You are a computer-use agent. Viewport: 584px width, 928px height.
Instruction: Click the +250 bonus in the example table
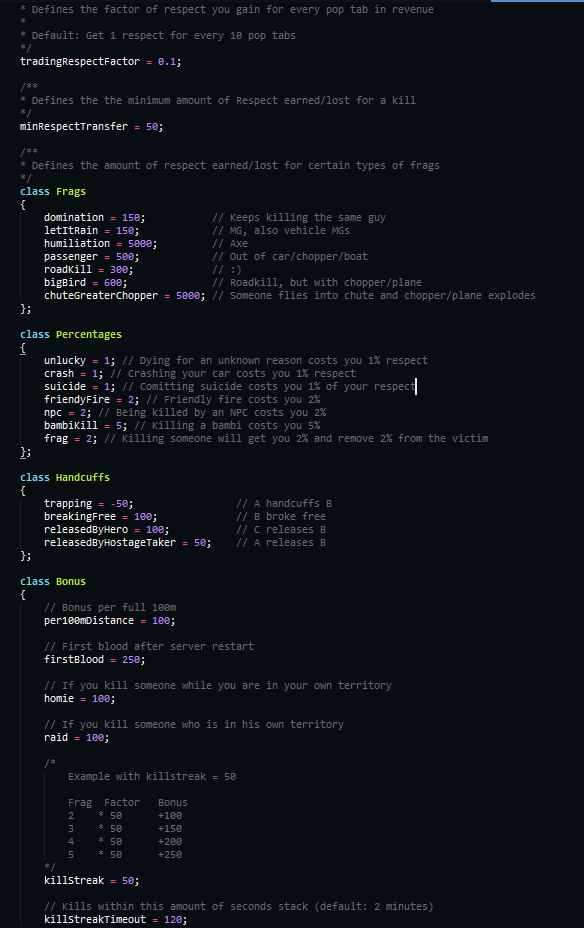pyautogui.click(x=170, y=855)
